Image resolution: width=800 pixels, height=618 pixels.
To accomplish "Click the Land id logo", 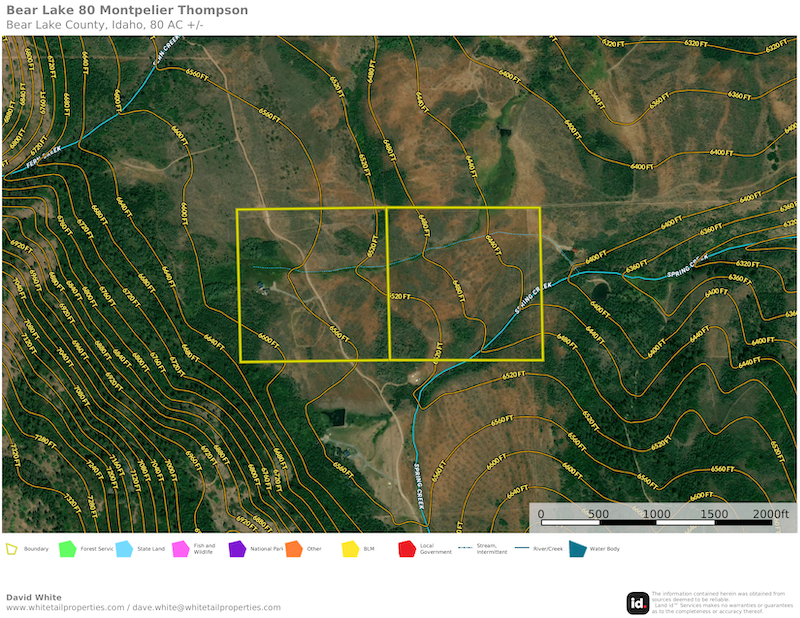I will tap(638, 603).
